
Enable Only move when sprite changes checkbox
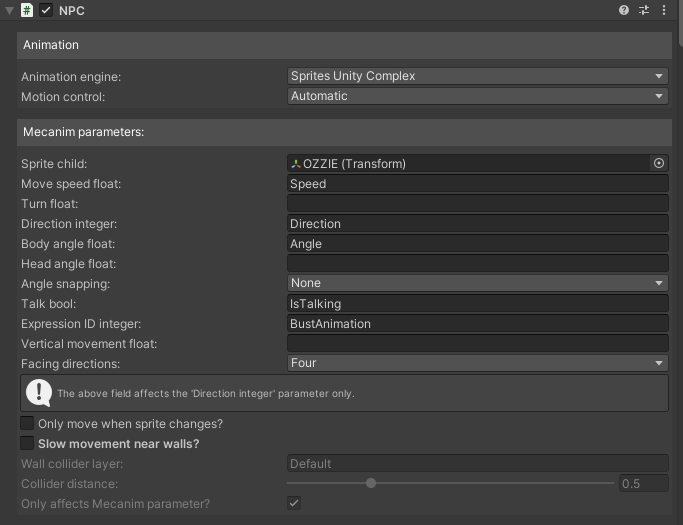click(x=27, y=423)
